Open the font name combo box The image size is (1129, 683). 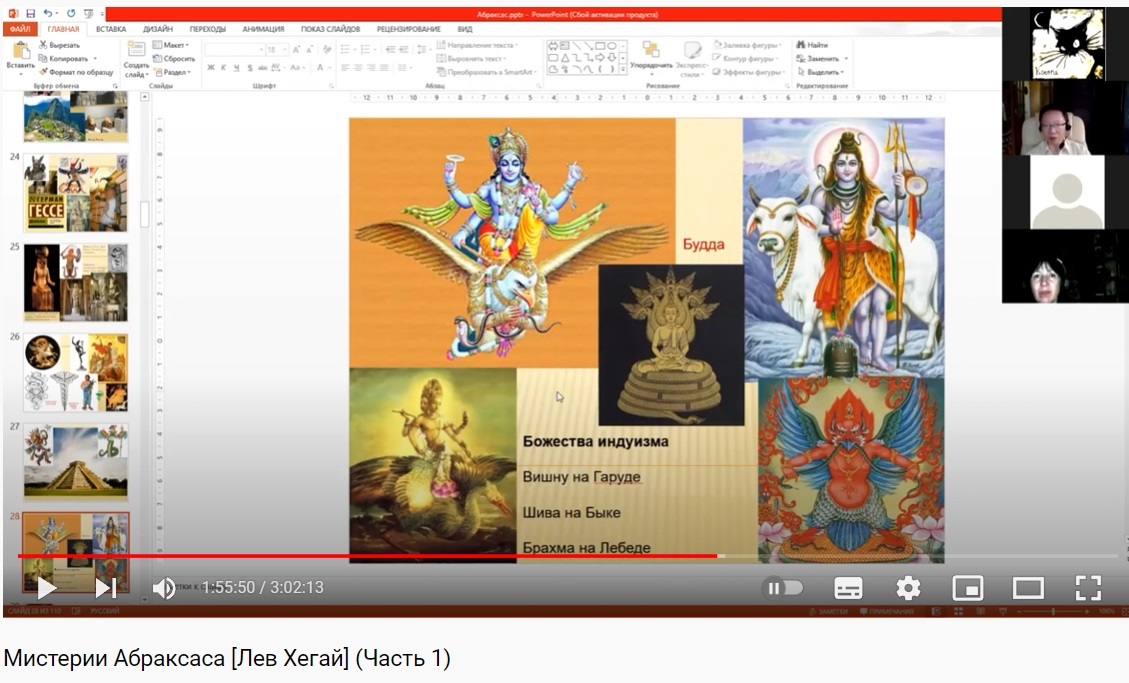(234, 49)
